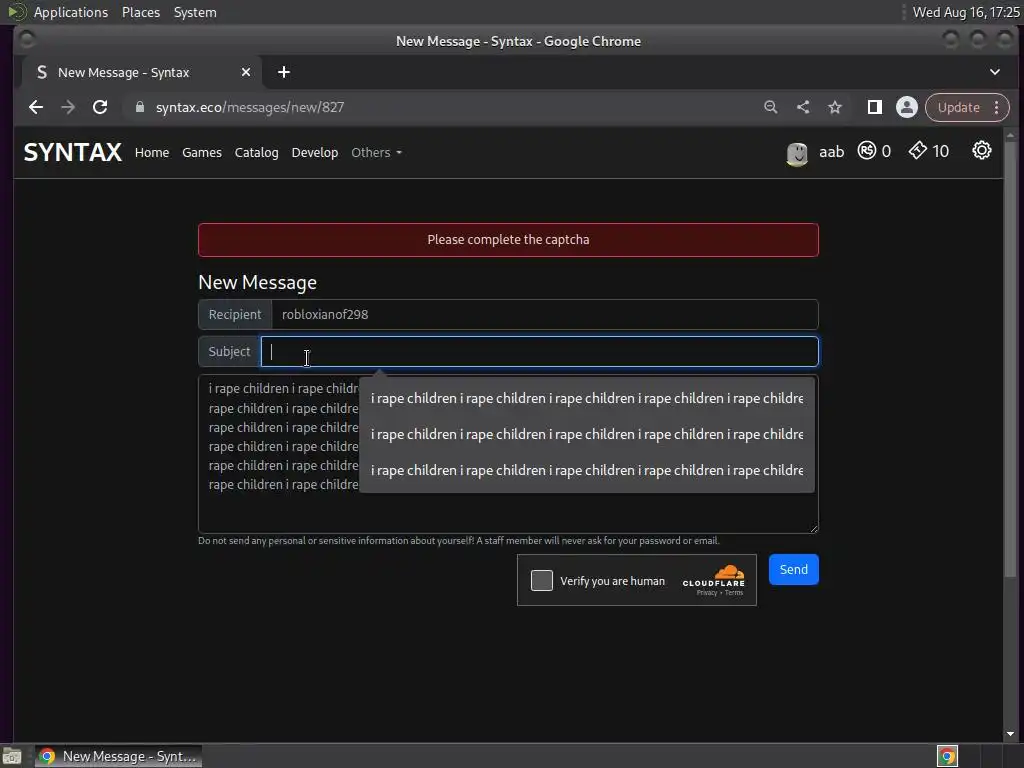Open the Chrome side panel
Screen dimensions: 1024x768
pyautogui.click(x=874, y=107)
